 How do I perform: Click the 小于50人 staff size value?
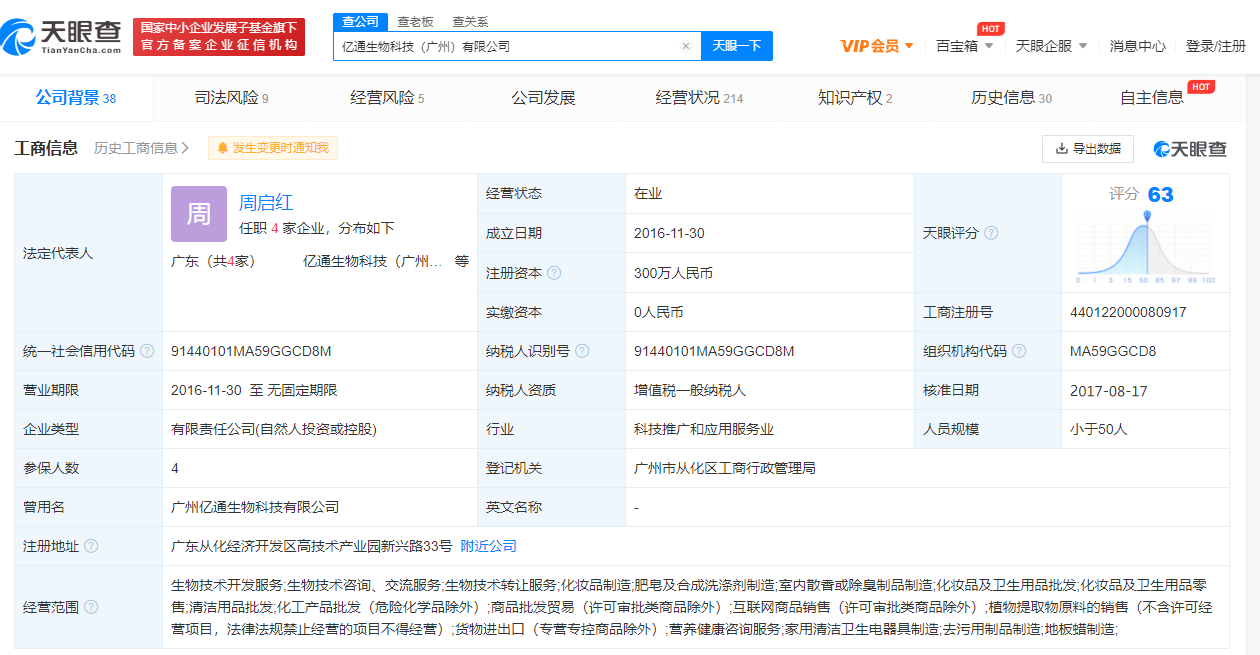(1098, 429)
